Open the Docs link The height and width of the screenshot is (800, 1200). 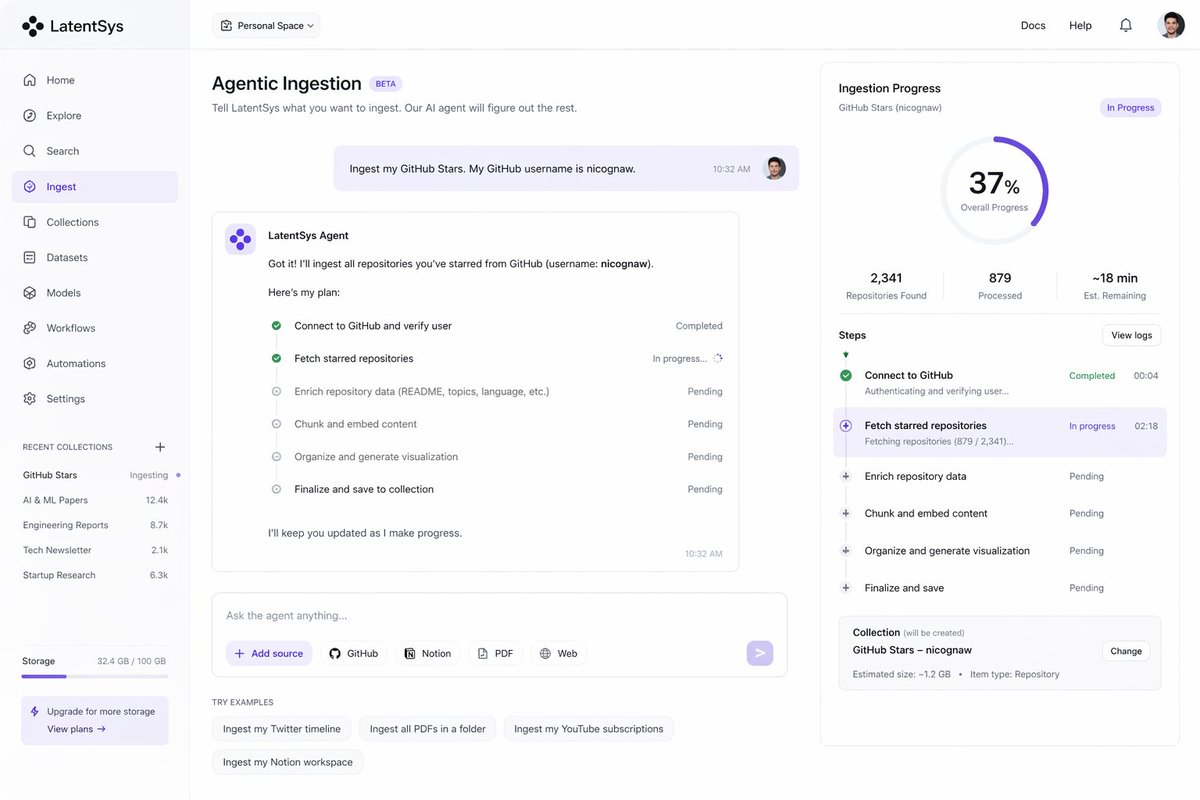[x=1033, y=25]
